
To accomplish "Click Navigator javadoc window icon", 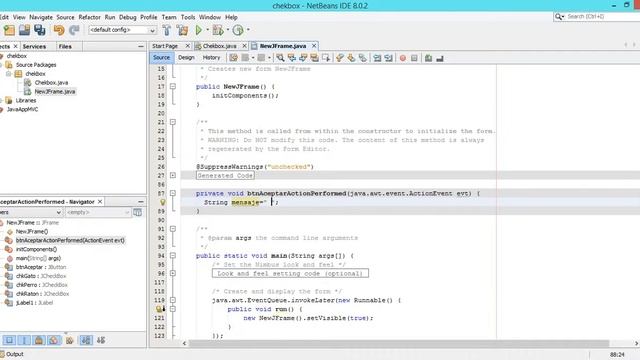I will [x=138, y=212].
